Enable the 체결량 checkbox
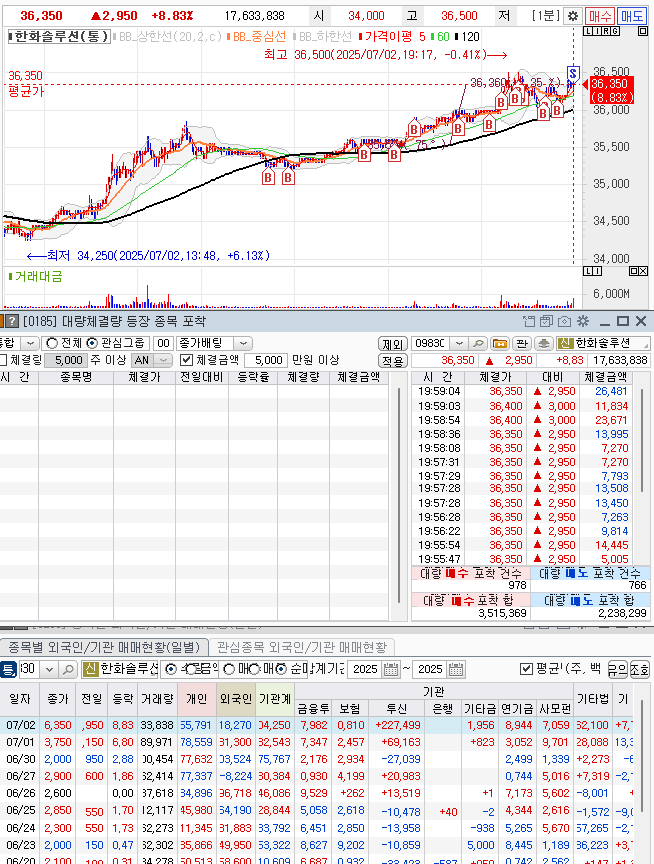Screen dimensions: 654x864 click(3, 360)
